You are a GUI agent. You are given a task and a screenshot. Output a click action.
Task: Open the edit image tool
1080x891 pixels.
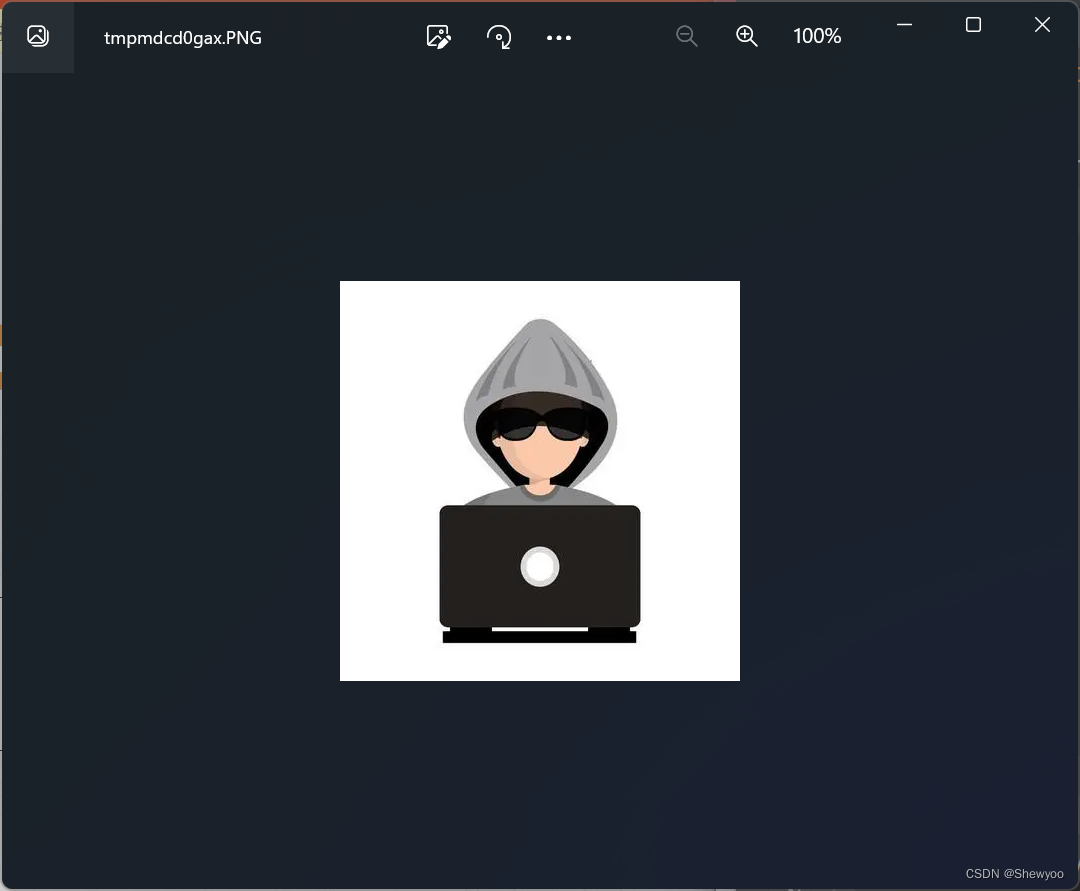(439, 36)
